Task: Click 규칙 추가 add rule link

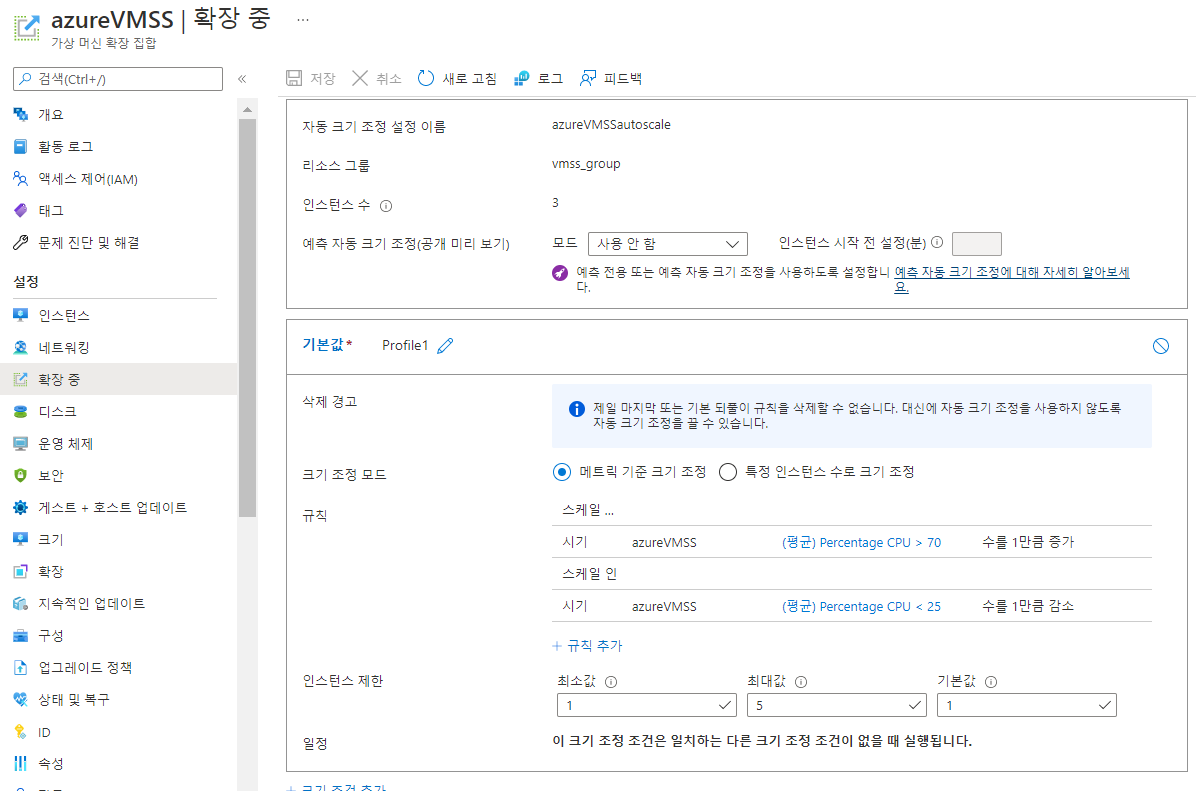Action: click(x=587, y=646)
